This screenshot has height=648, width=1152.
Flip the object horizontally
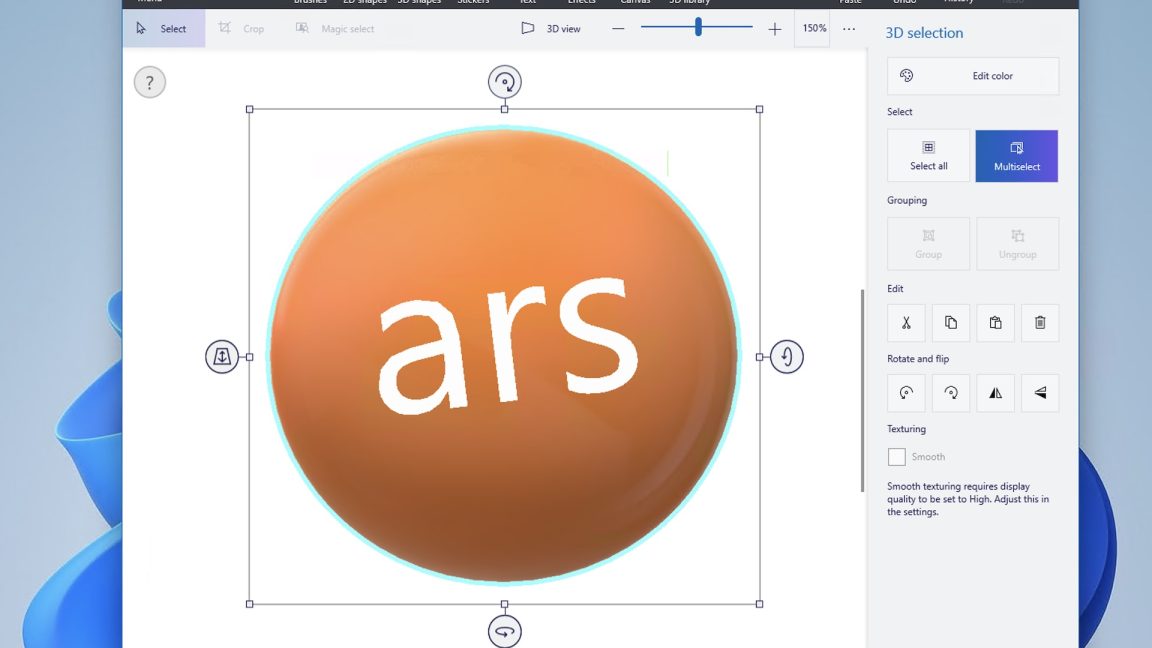[995, 393]
